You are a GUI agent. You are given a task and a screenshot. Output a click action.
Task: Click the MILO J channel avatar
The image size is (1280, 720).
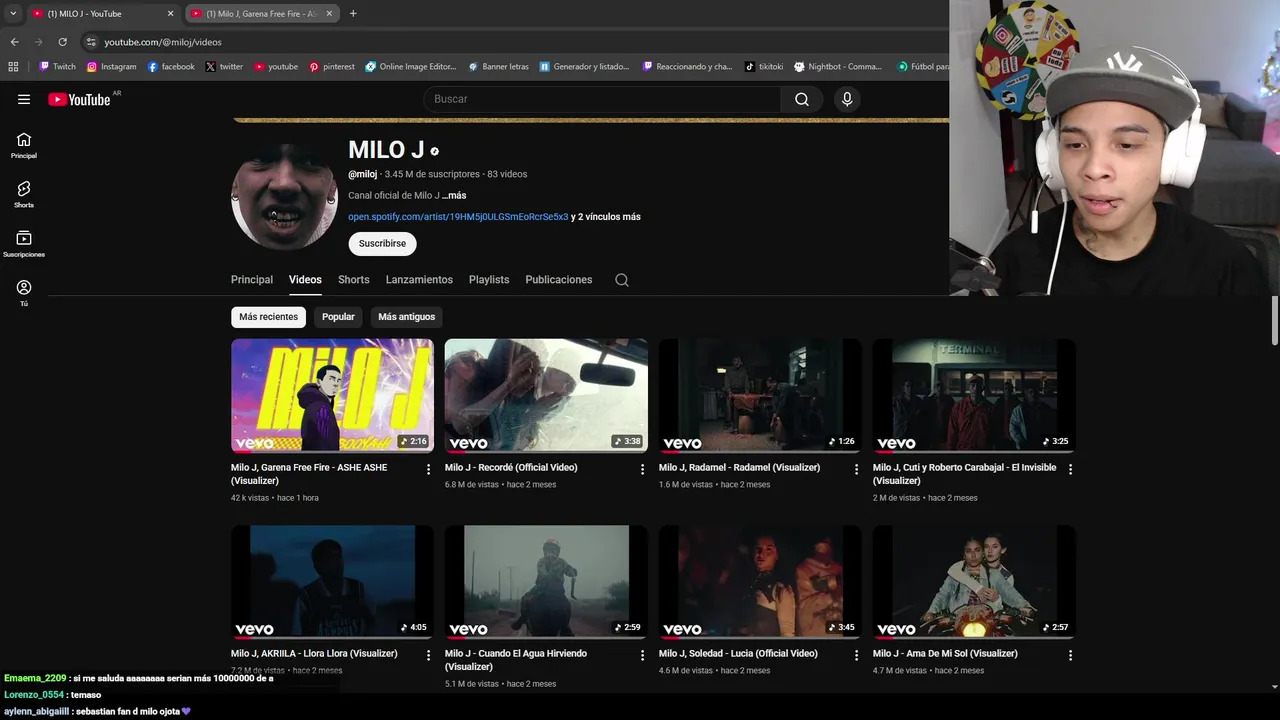[284, 196]
